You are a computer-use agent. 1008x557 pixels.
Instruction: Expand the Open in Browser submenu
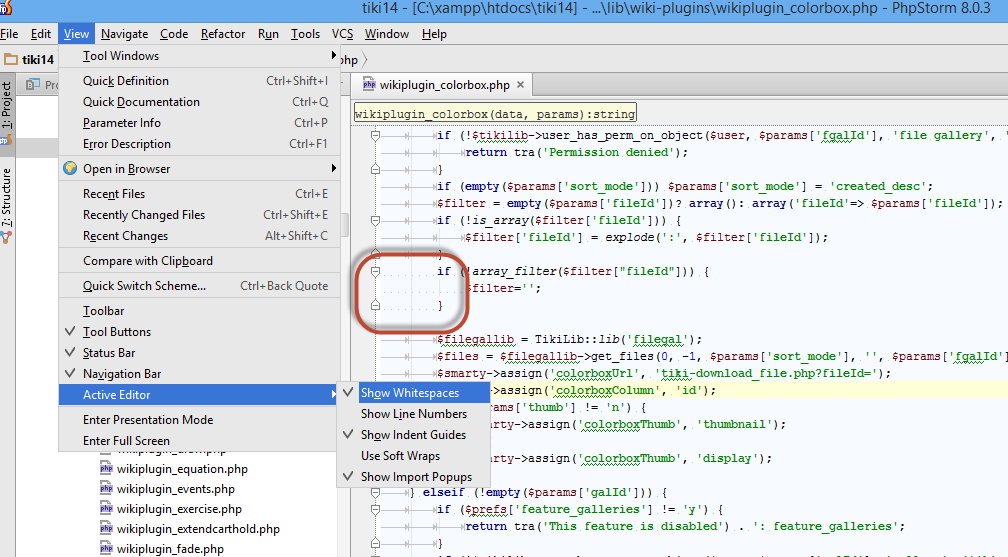pyautogui.click(x=199, y=169)
